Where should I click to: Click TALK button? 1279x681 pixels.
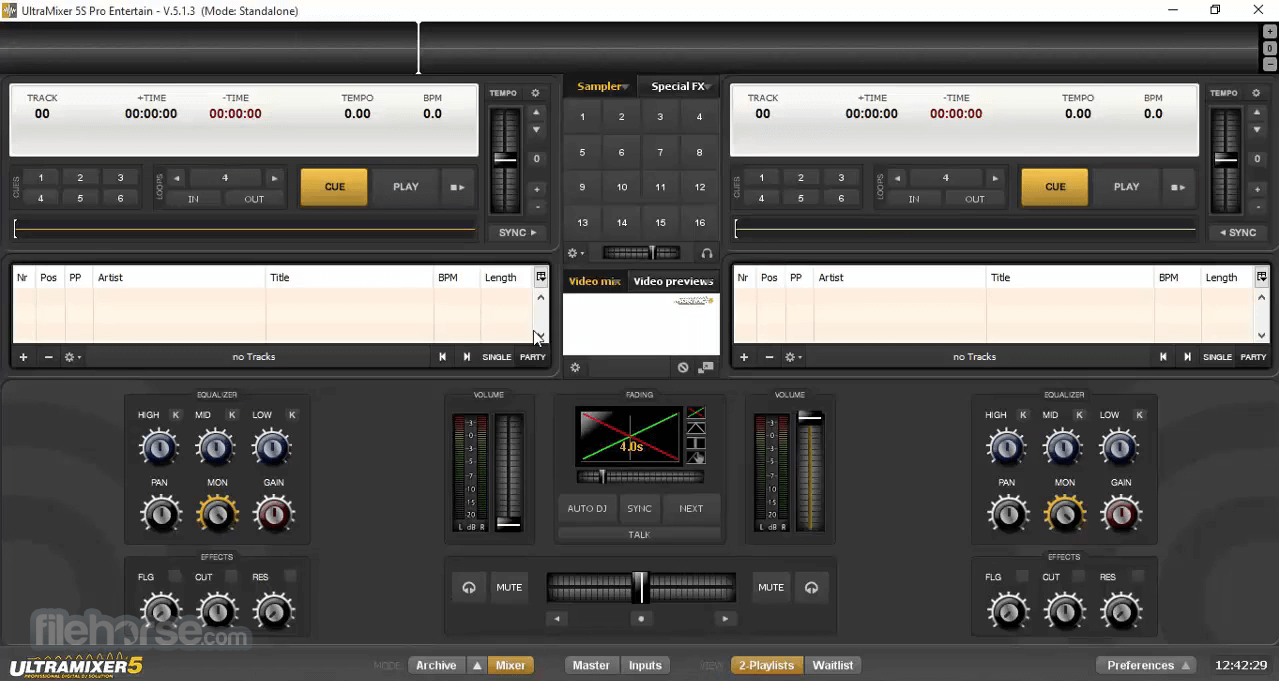pyautogui.click(x=639, y=535)
